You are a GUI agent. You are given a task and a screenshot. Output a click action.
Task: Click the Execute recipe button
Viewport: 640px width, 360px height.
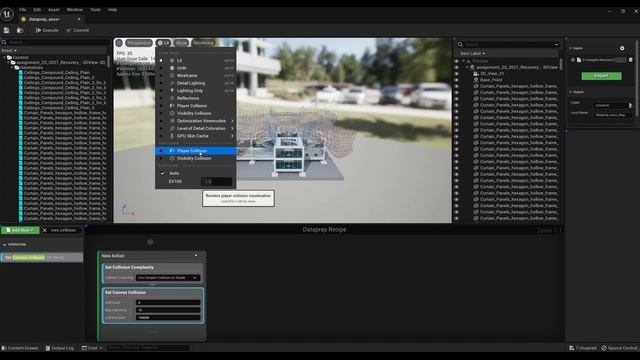pyautogui.click(x=47, y=30)
